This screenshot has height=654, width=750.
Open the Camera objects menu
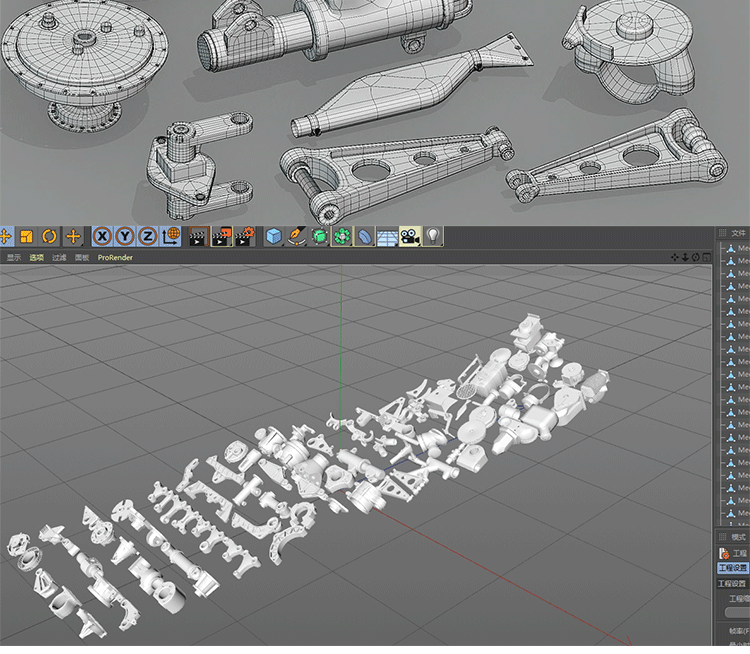coord(409,237)
